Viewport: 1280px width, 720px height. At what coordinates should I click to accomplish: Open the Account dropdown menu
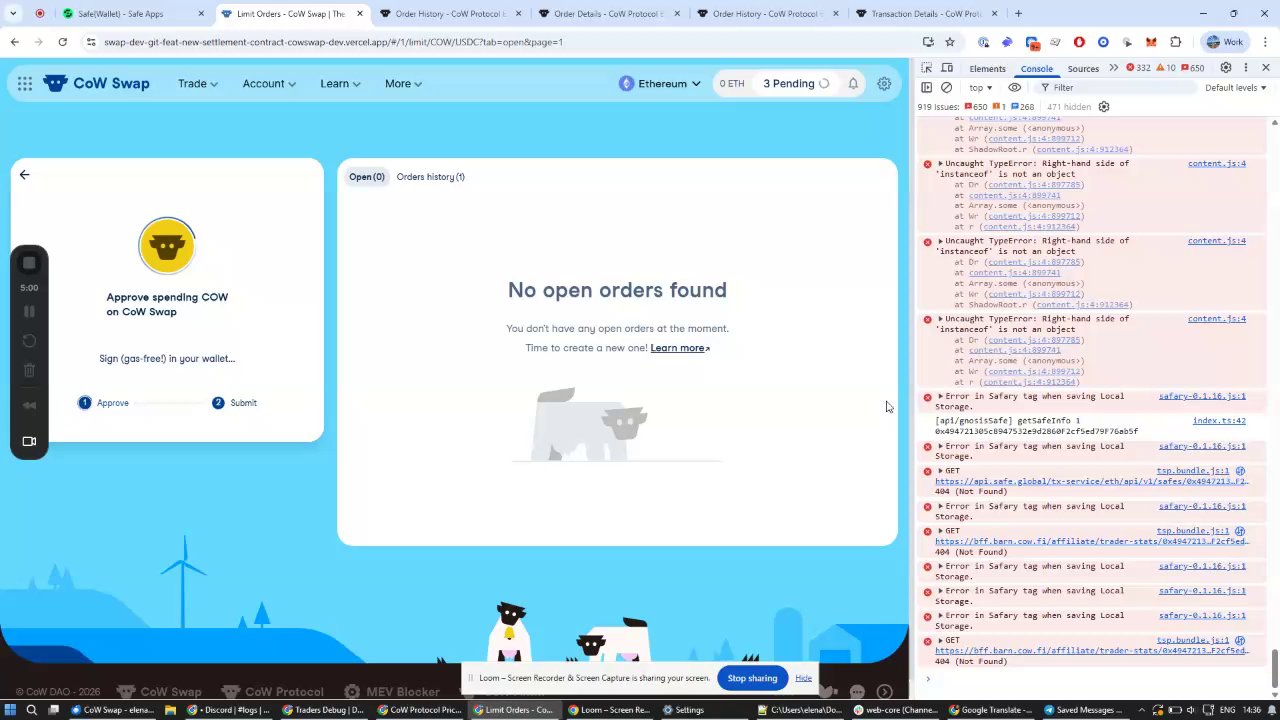pos(269,84)
